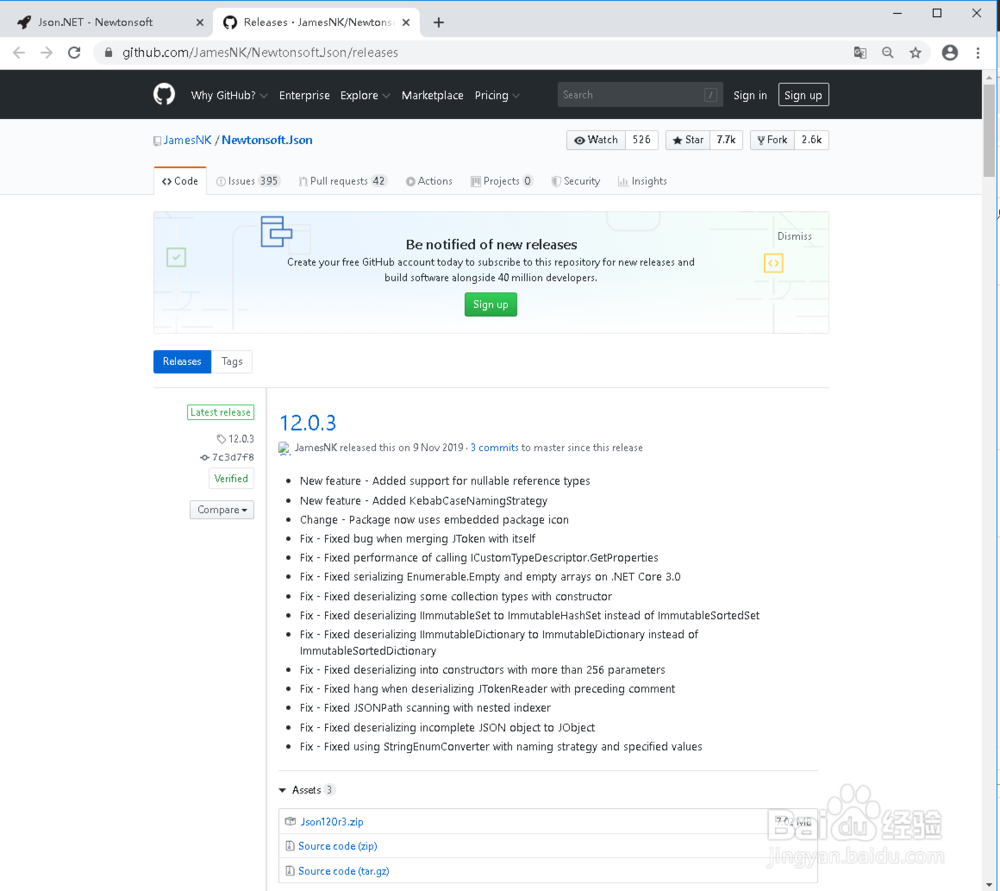Star the repository
This screenshot has width=1000, height=891.
click(x=688, y=140)
